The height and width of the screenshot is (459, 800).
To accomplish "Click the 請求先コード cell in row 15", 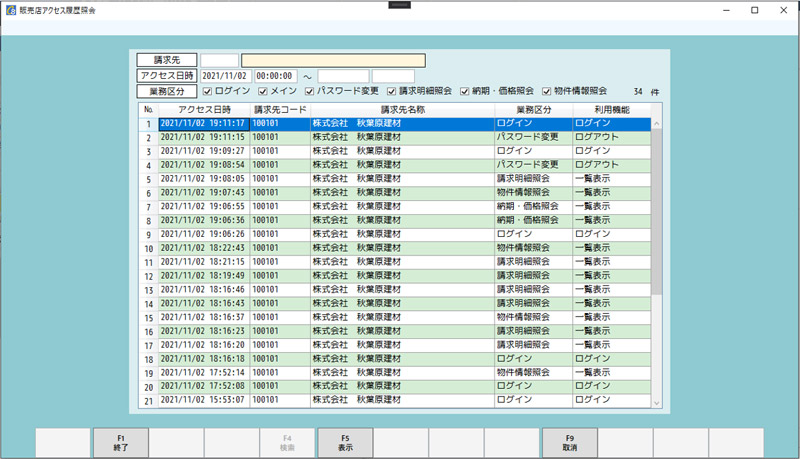I will [280, 317].
